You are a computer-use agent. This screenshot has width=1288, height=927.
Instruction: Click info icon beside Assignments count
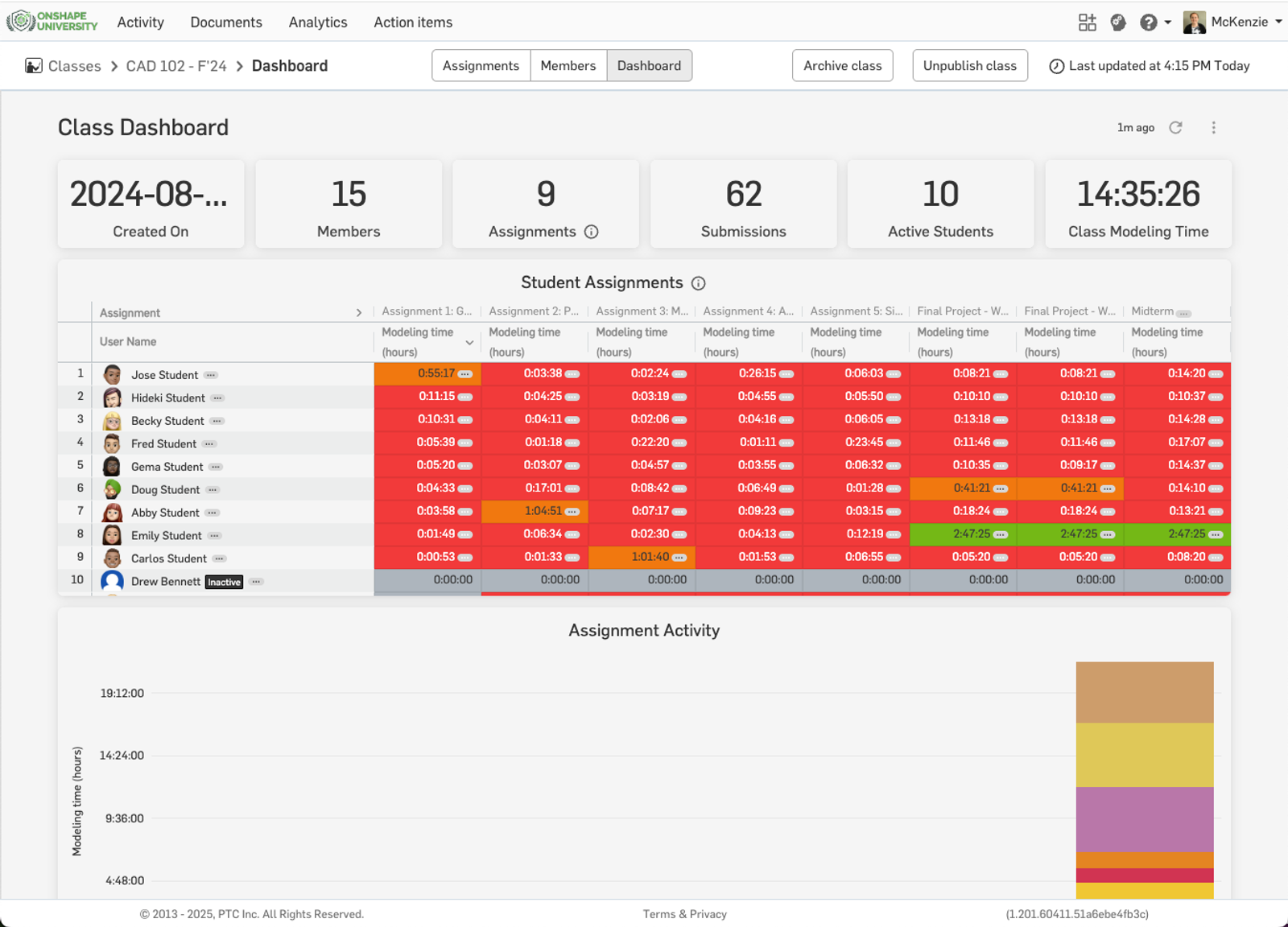592,232
